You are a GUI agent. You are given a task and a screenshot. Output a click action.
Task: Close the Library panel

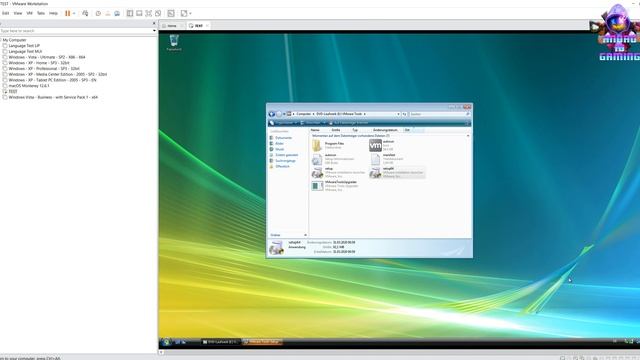pyautogui.click(x=154, y=23)
